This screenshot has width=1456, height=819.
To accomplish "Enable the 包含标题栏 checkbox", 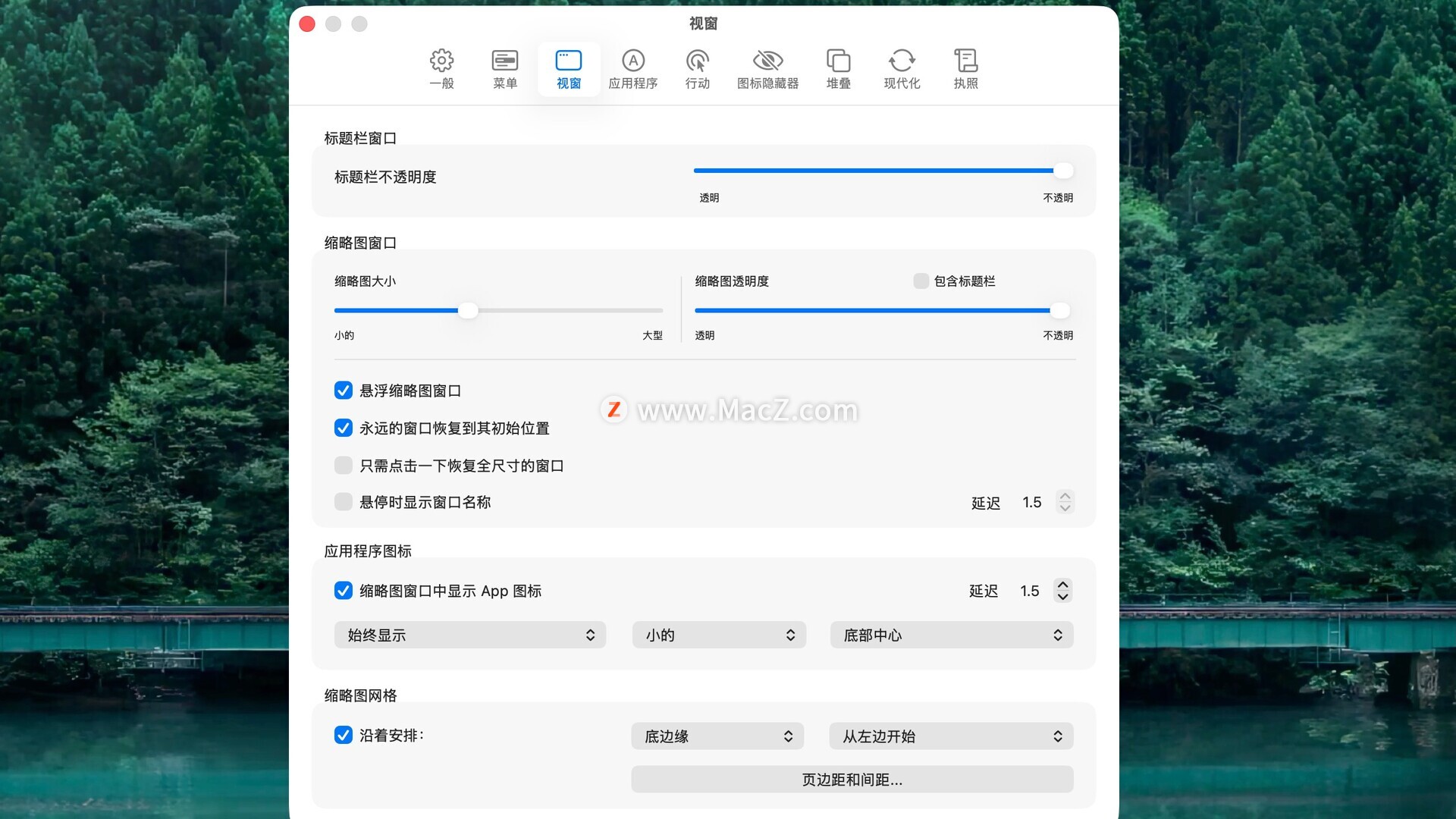I will coord(921,281).
